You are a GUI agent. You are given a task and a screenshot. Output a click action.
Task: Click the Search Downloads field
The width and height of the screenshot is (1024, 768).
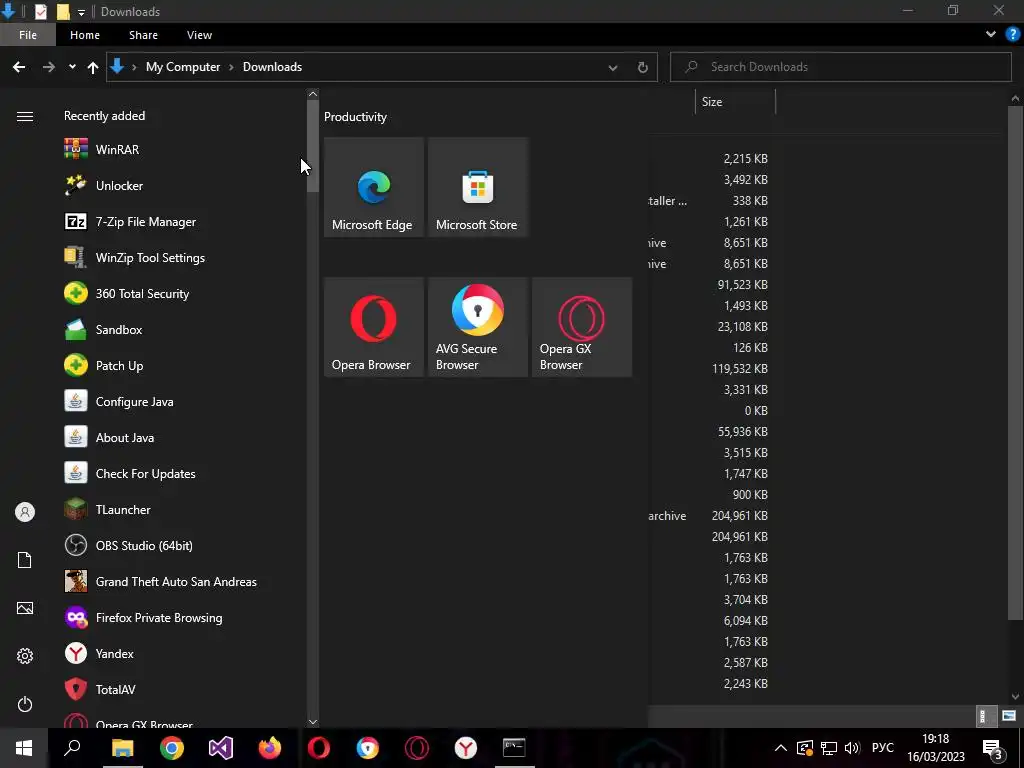[x=840, y=67]
